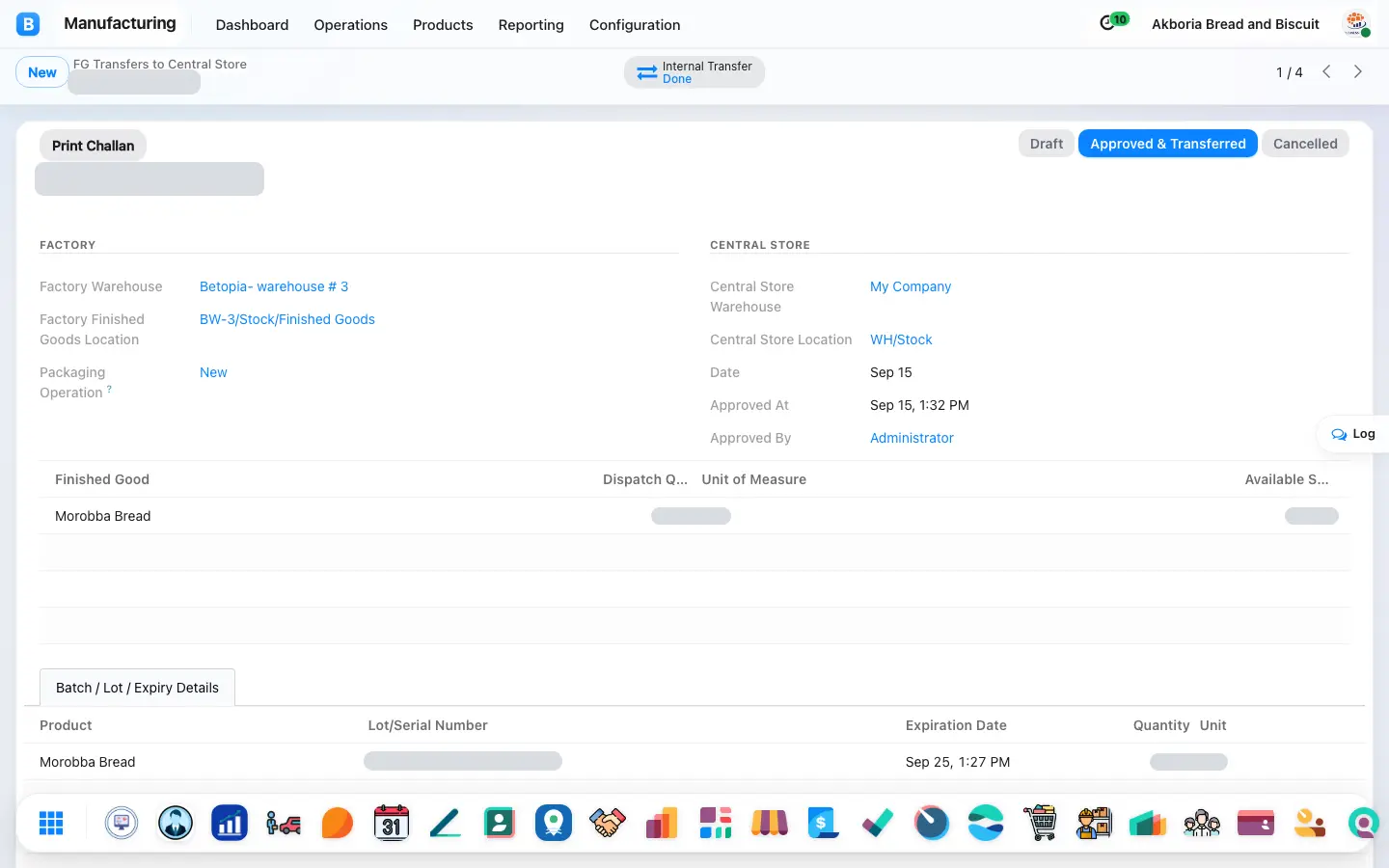Click the Internal Transfer Done smart button
The image size is (1389, 868).
694,72
